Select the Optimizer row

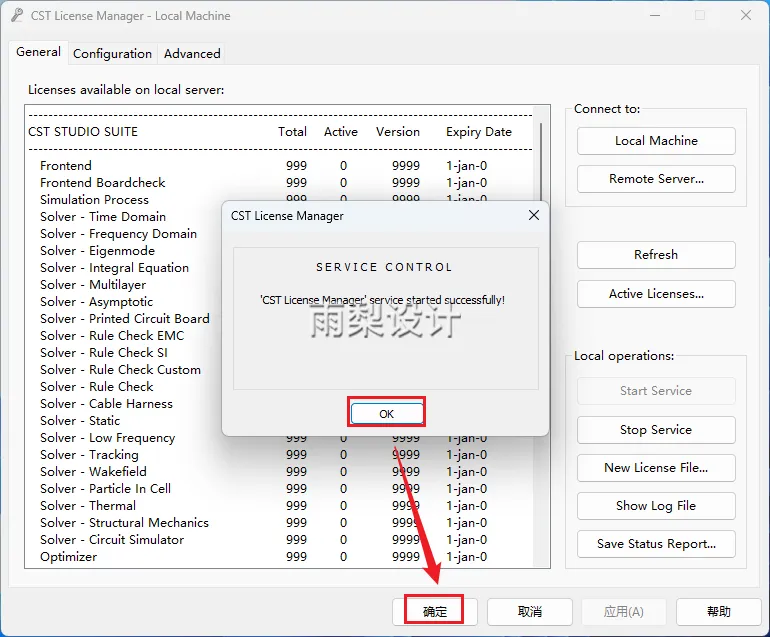(x=263, y=557)
